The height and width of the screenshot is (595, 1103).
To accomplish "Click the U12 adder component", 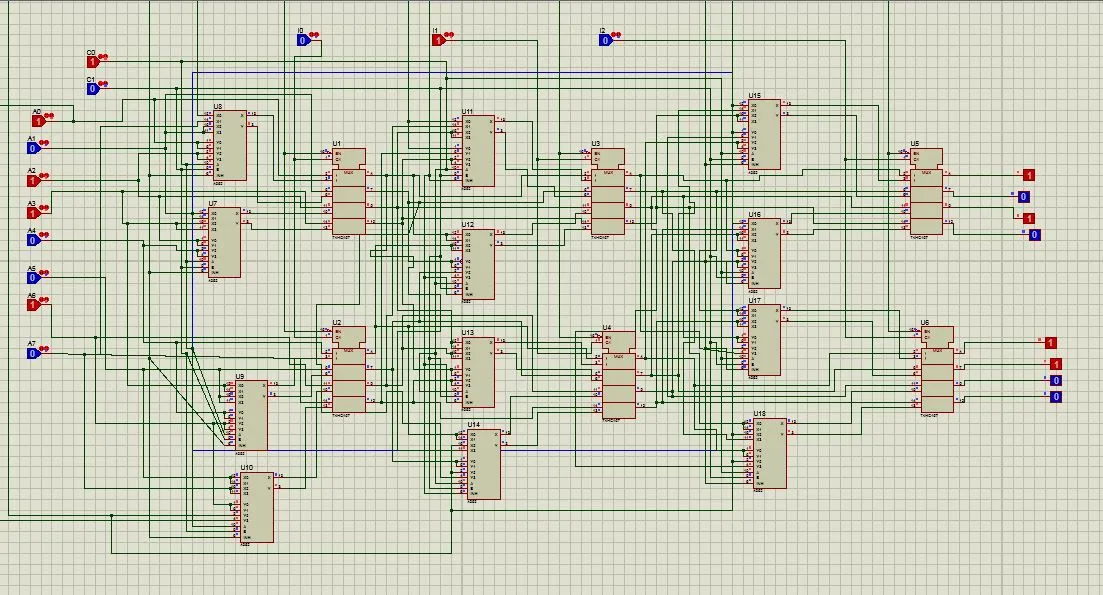I will [480, 264].
